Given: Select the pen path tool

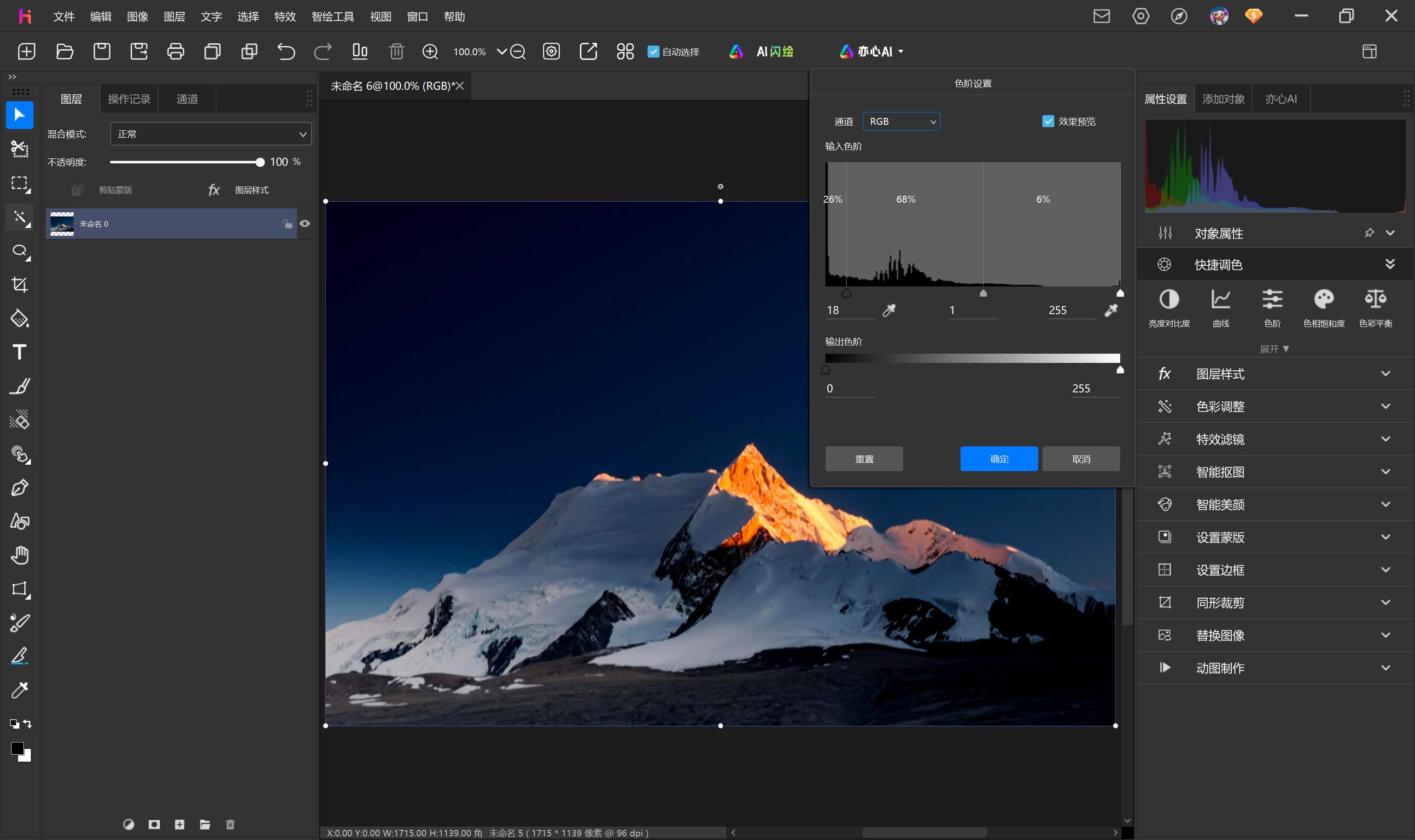Looking at the screenshot, I should 20,487.
